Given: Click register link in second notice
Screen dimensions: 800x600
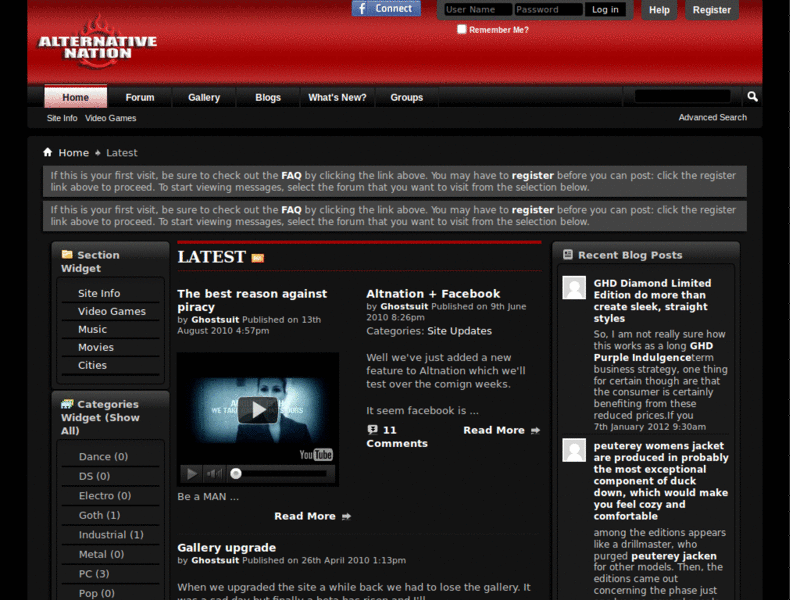Looking at the screenshot, I should tap(533, 210).
